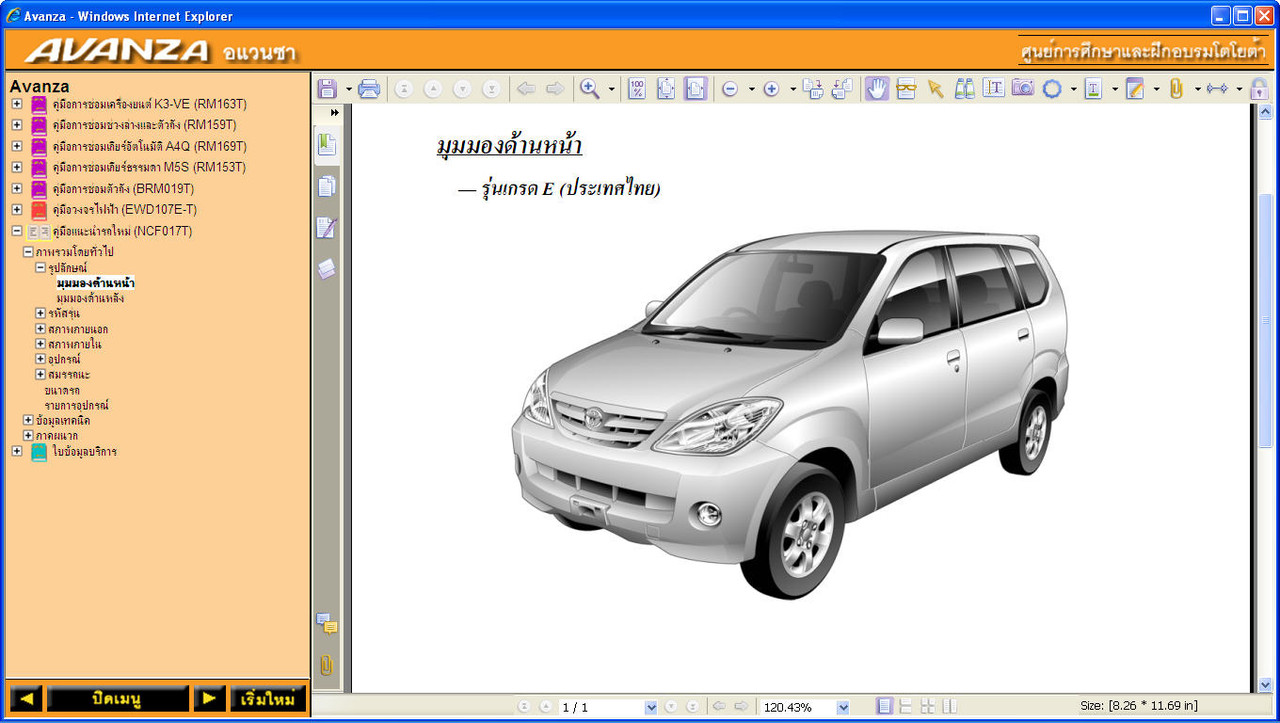Open the page thumbnails panel icon
Screen dimensions: 1280x723
(326, 187)
